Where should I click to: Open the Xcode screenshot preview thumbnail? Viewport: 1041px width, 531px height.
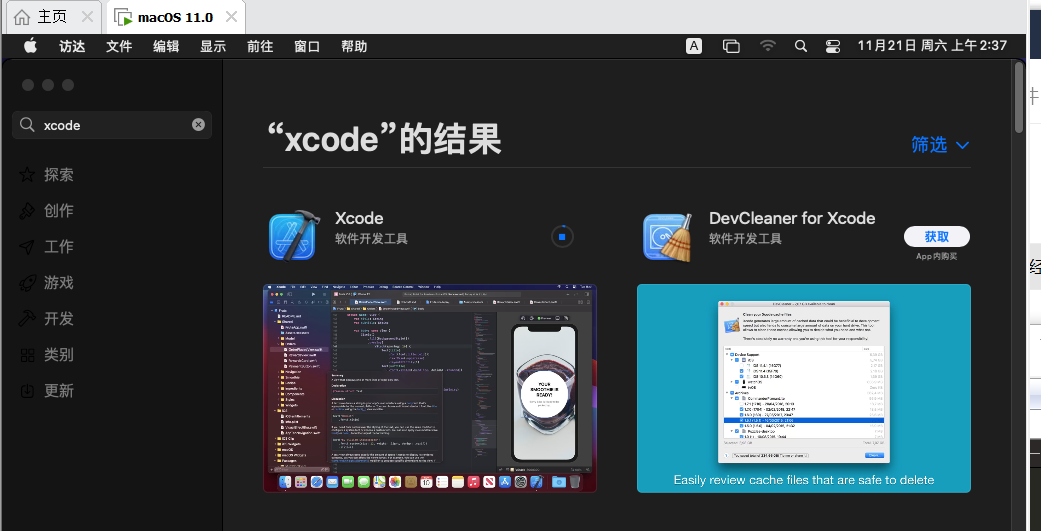pos(430,388)
